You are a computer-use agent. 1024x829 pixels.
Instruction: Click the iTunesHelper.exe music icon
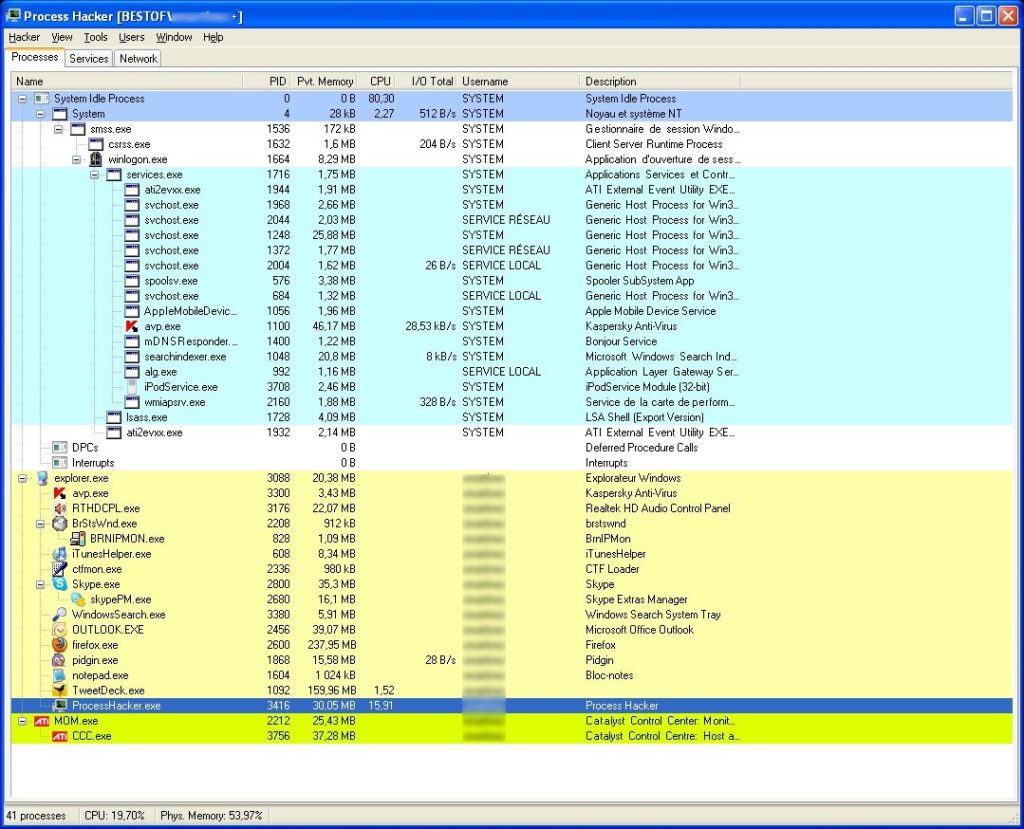(x=60, y=554)
